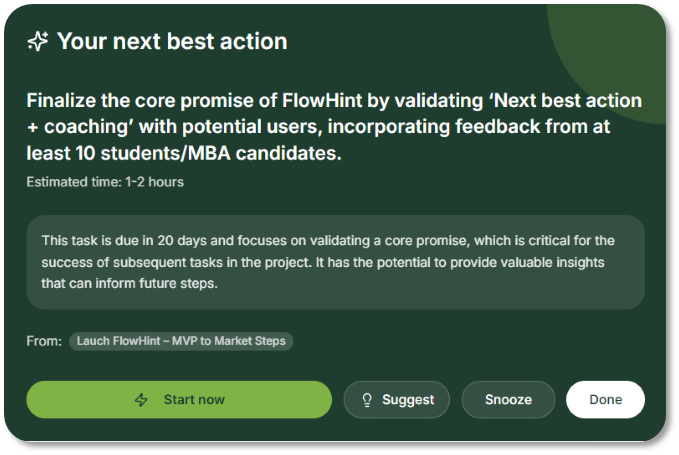Click the lightning bolt icon in Start now
The width and height of the screenshot is (679, 455).
point(142,400)
